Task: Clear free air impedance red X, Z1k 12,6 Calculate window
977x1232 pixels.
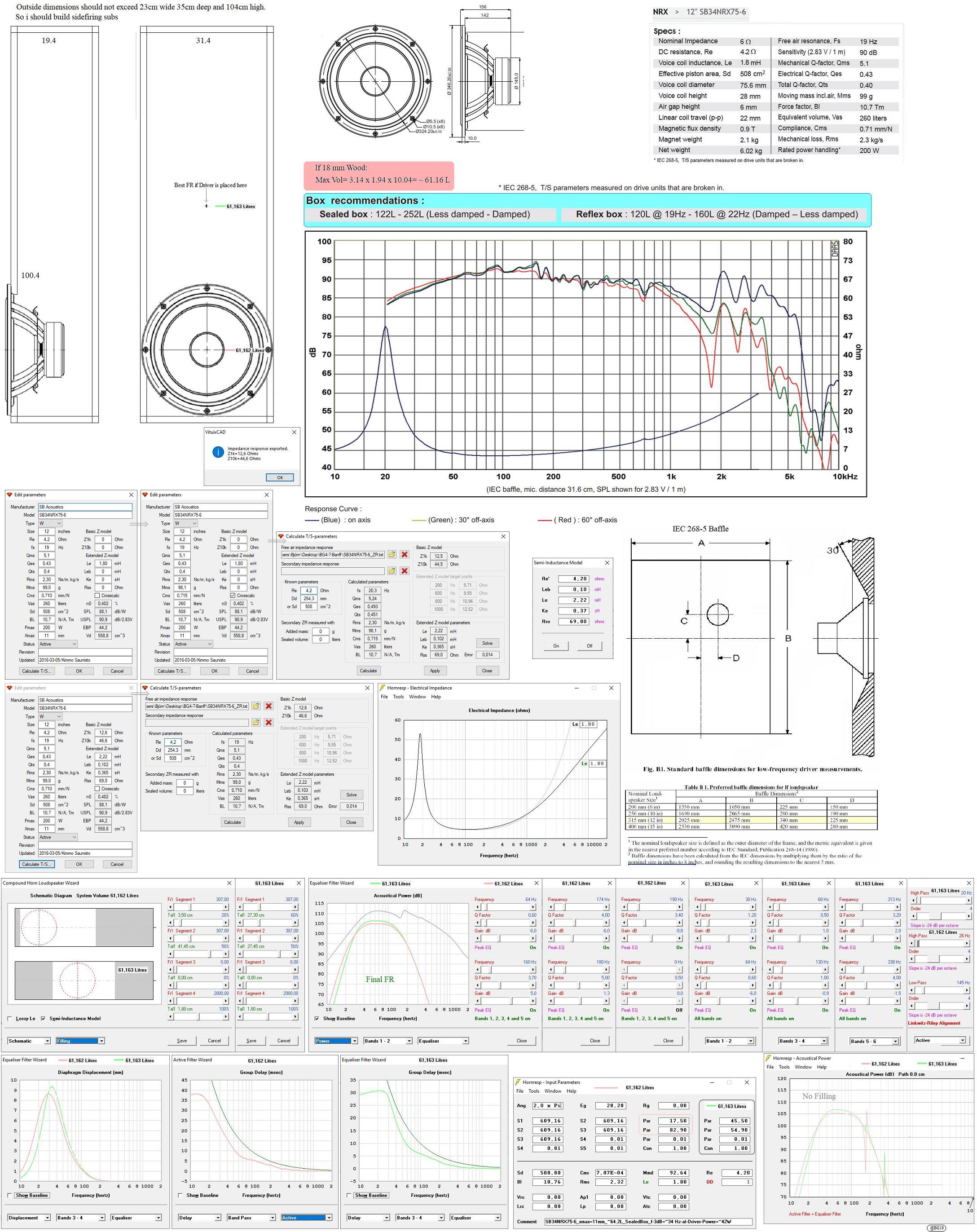Action: 268,707
